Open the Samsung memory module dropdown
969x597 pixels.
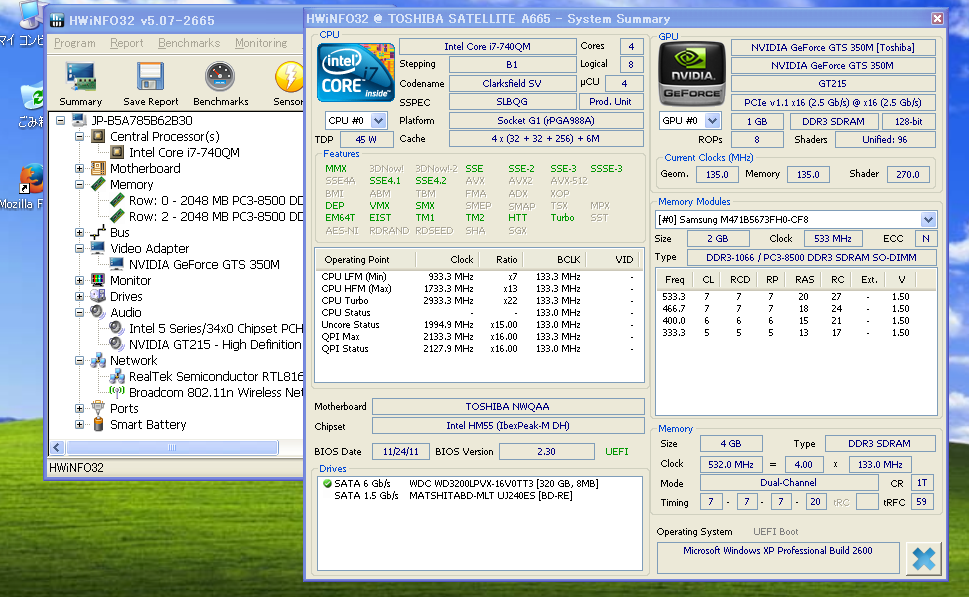(x=928, y=220)
